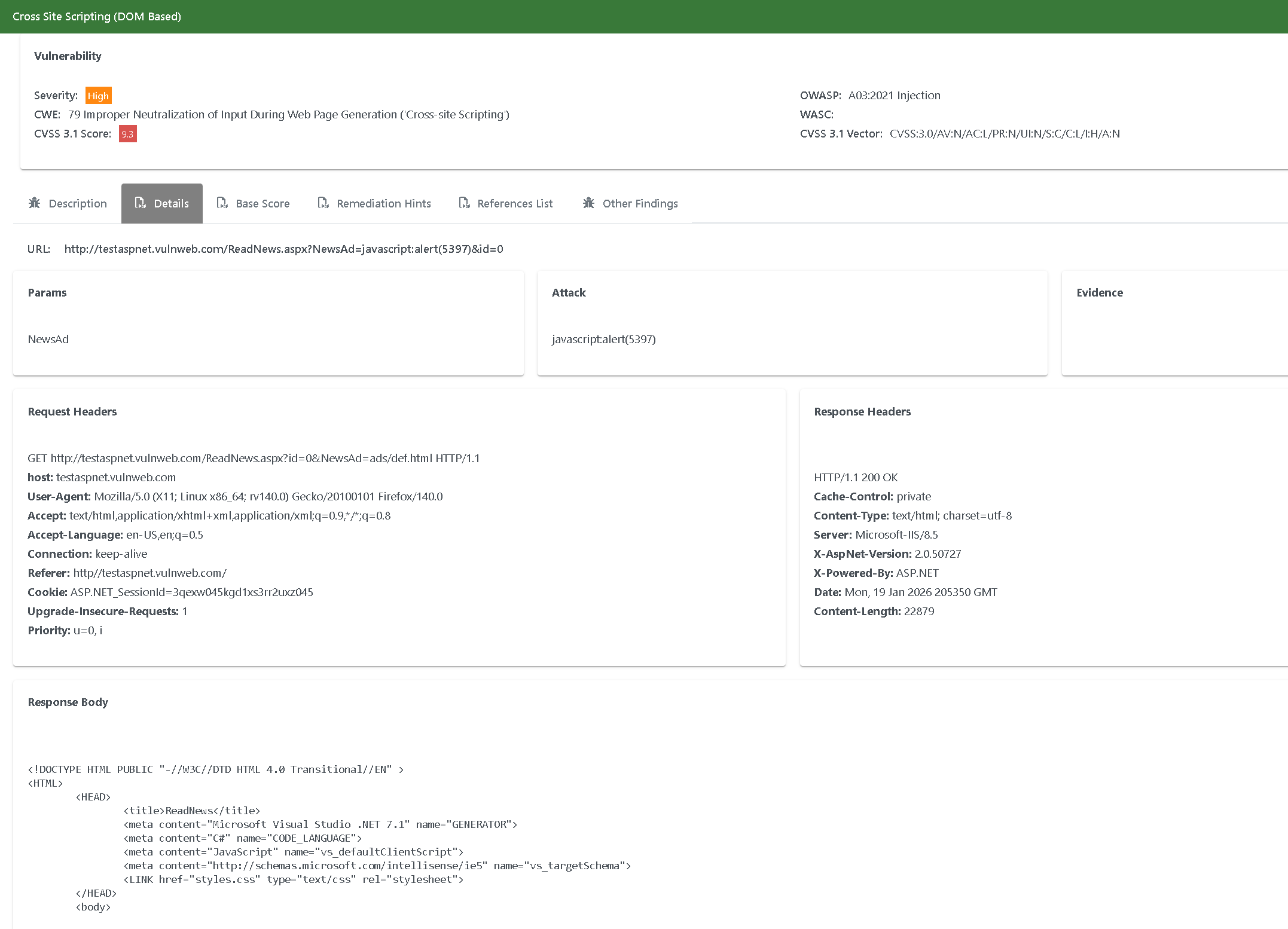This screenshot has width=1288, height=929.
Task: Click the vulnerable URL with NewsAd payload
Action: coord(283,249)
